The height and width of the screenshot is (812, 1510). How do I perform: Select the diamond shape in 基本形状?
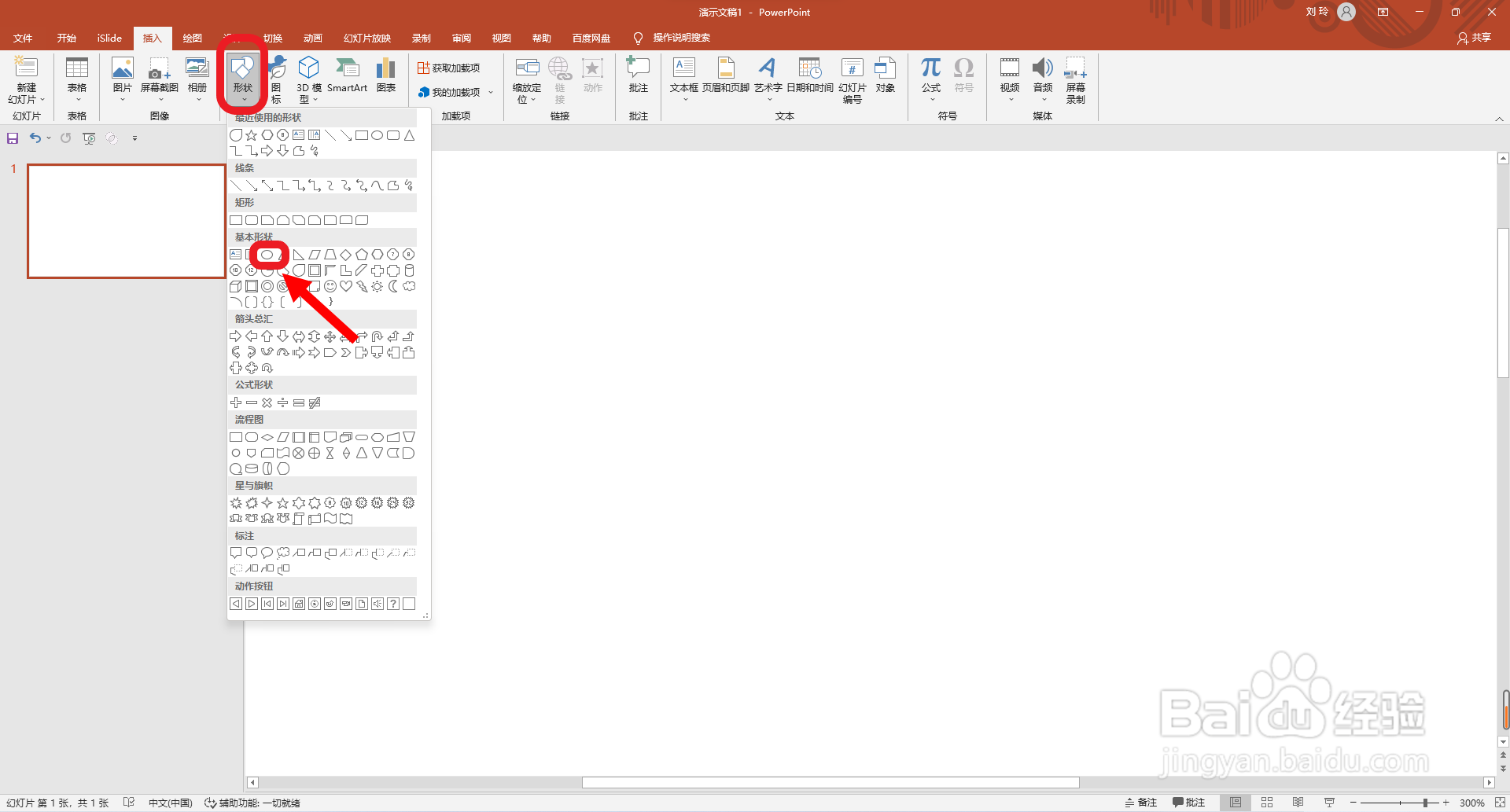[x=346, y=255]
